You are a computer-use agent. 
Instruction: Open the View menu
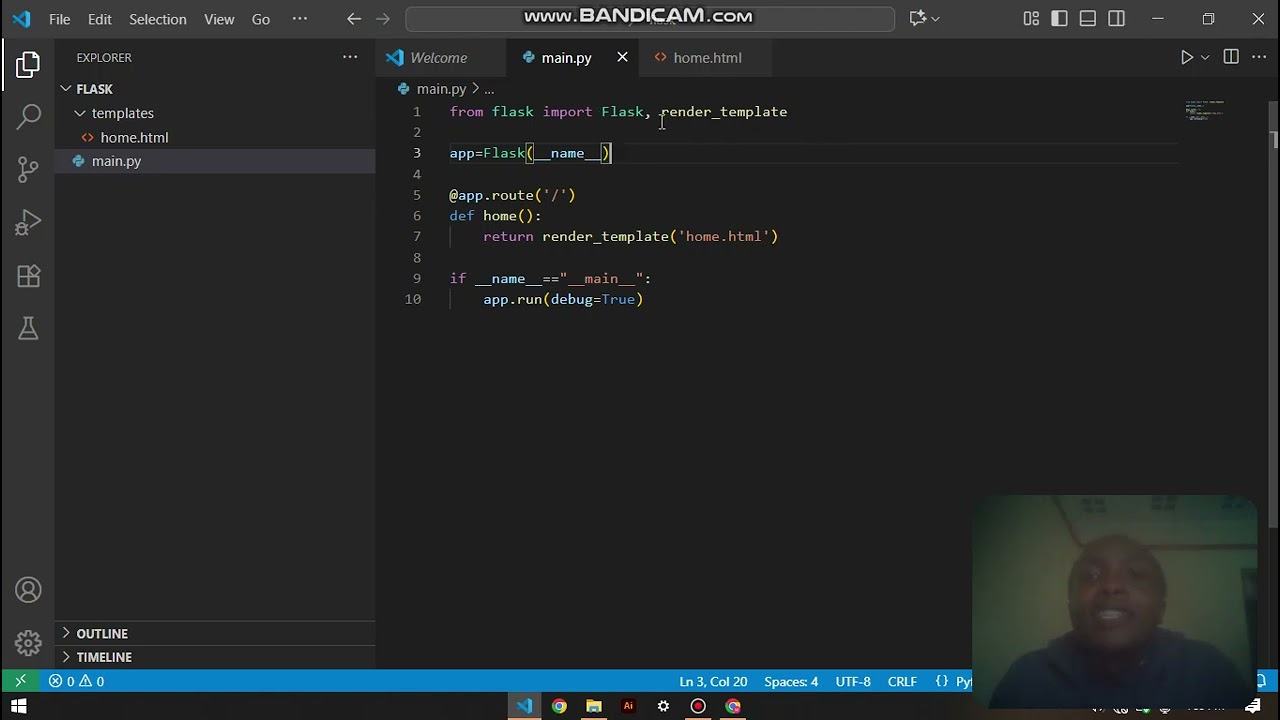[219, 19]
